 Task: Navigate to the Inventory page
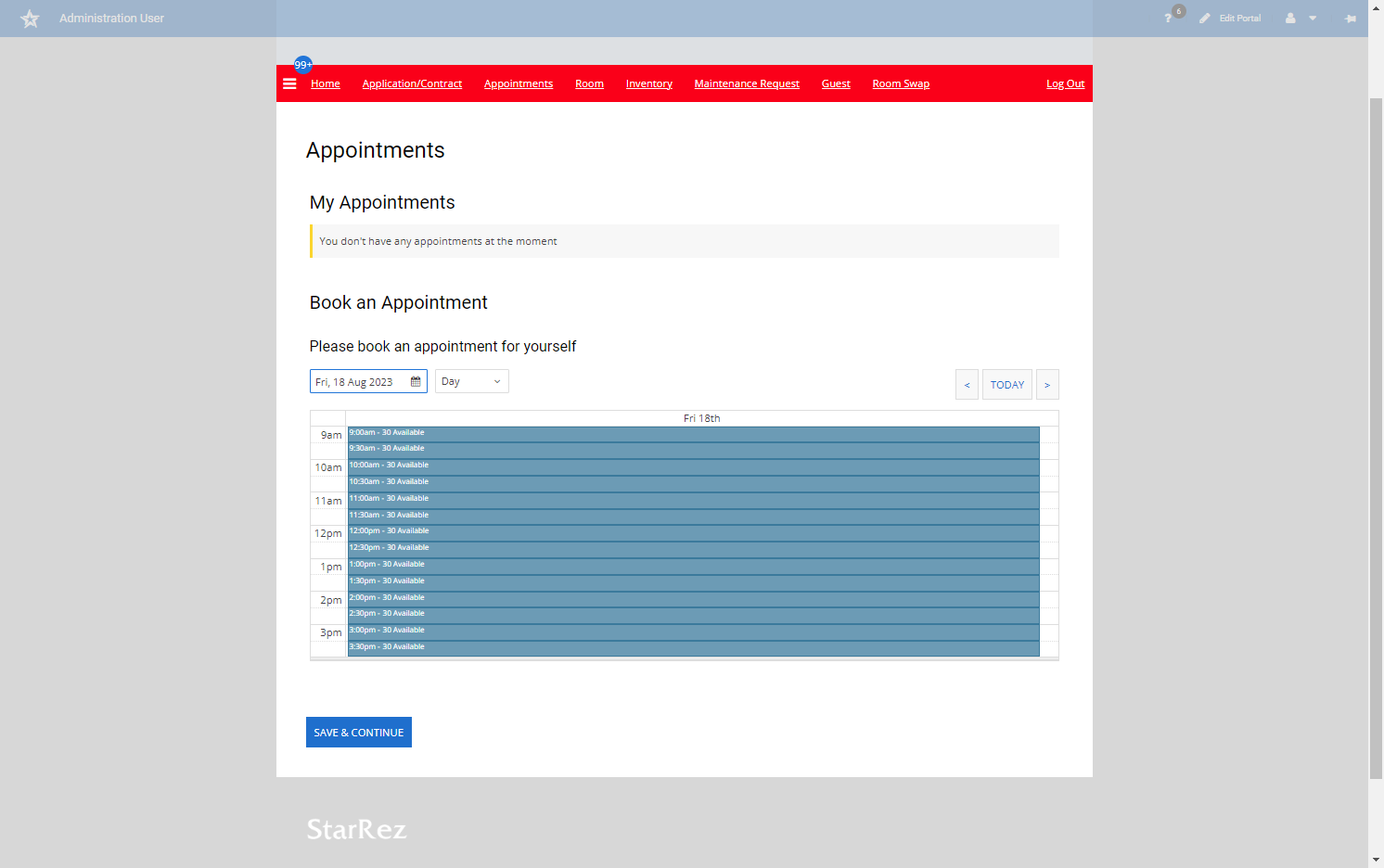click(x=649, y=83)
